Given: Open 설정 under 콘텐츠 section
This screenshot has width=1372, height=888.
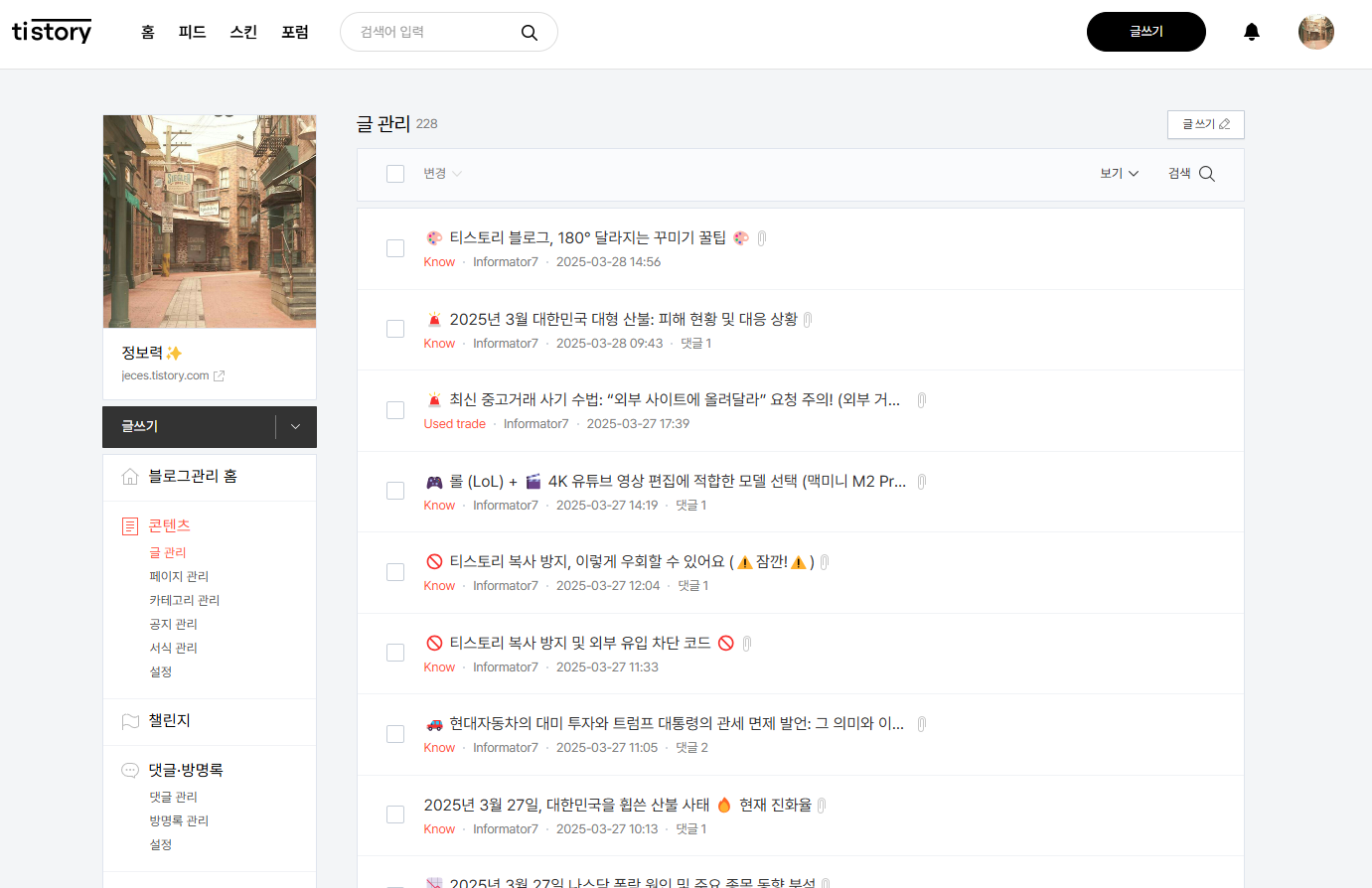Looking at the screenshot, I should click(161, 671).
